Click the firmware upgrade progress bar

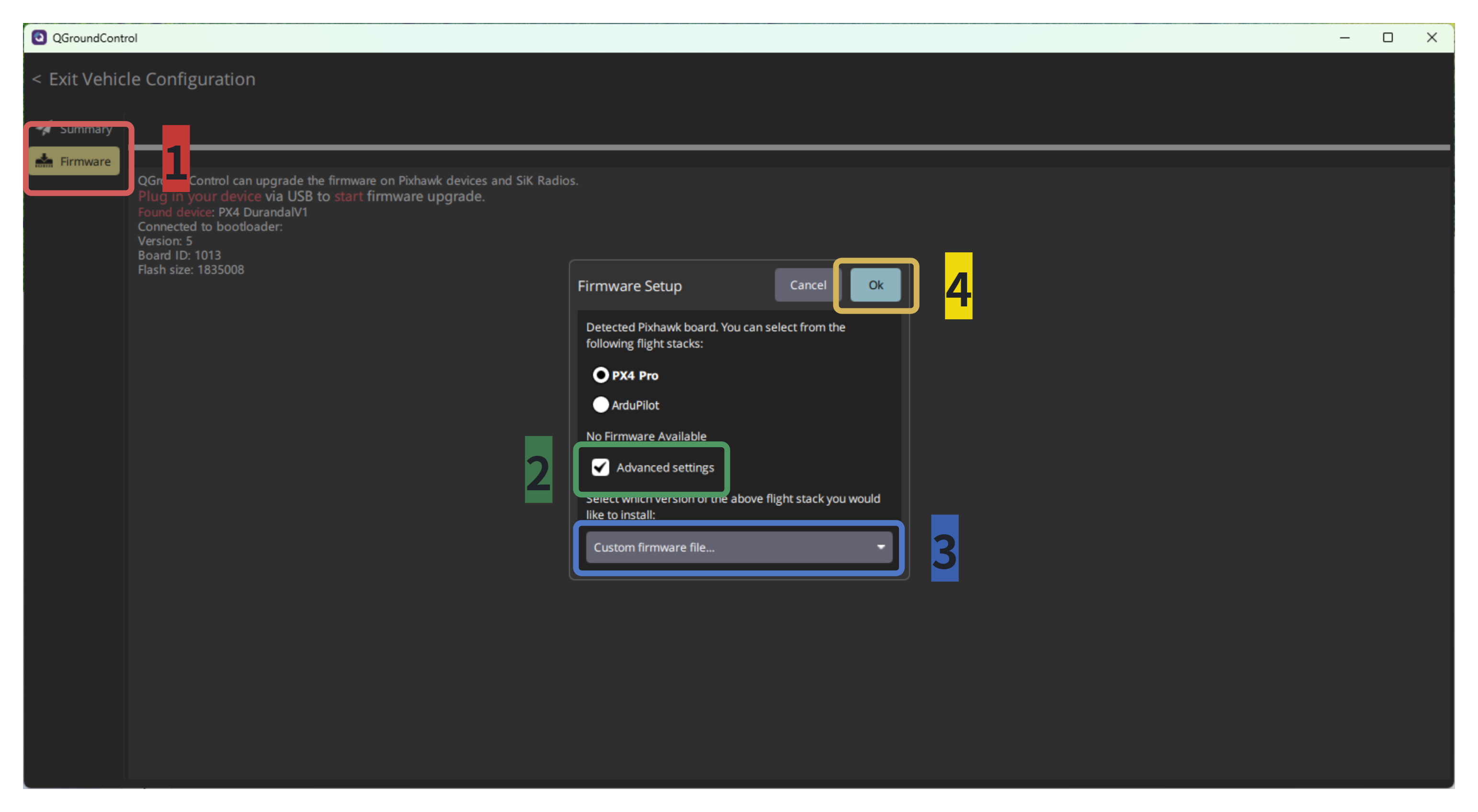(792, 147)
